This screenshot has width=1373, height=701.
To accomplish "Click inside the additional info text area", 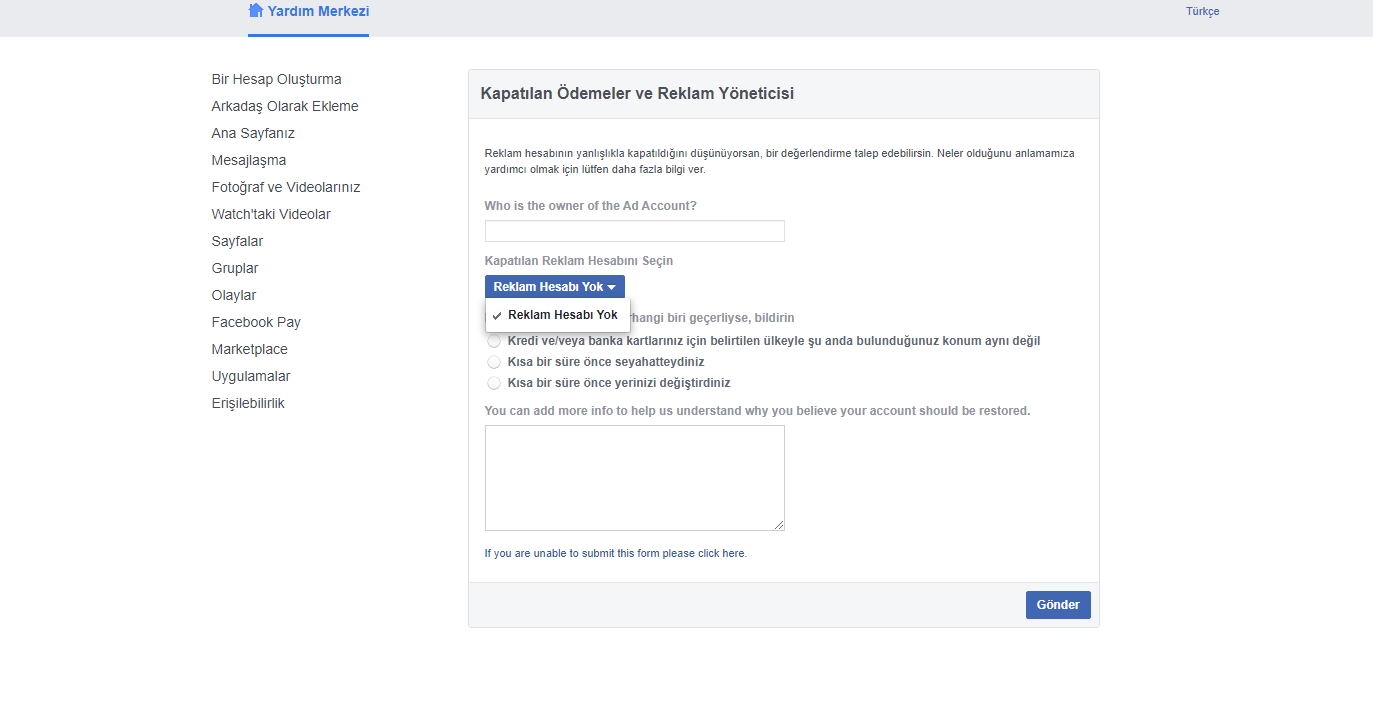I will click(635, 478).
